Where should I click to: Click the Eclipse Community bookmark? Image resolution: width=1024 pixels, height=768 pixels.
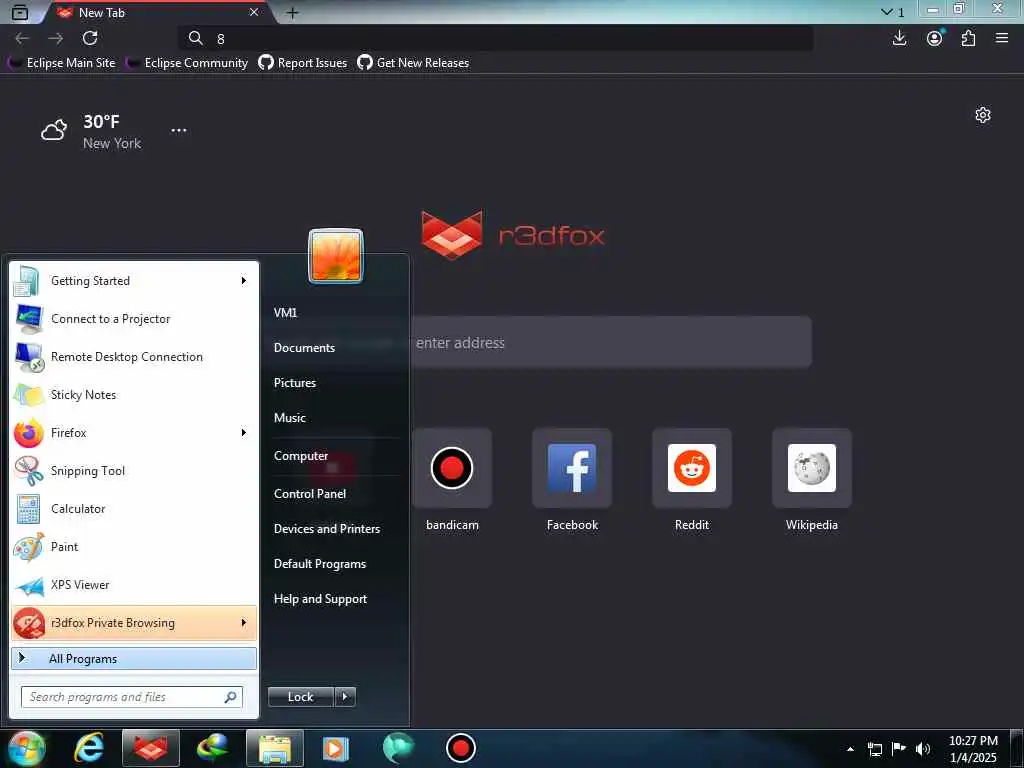[187, 63]
